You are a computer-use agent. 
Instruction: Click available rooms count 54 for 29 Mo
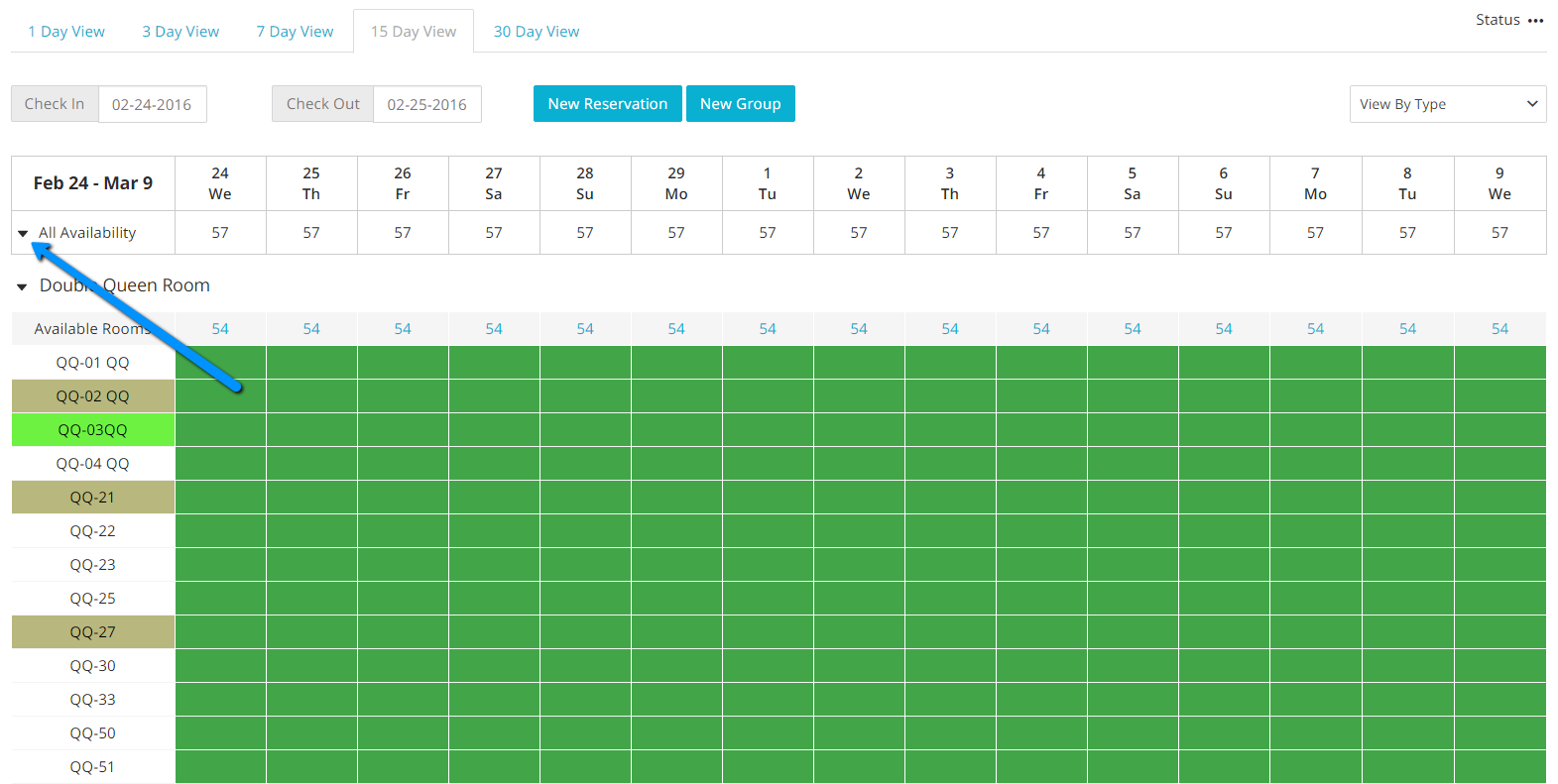pos(676,329)
